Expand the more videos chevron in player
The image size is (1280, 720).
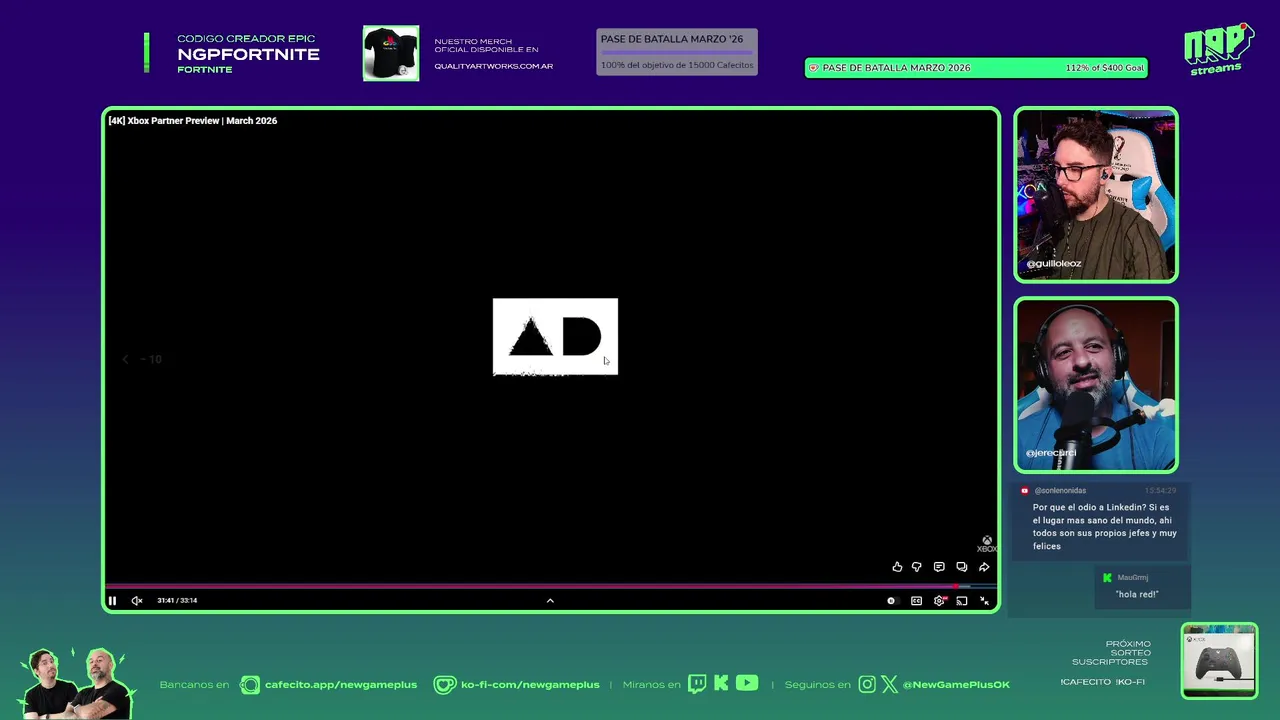pos(550,601)
